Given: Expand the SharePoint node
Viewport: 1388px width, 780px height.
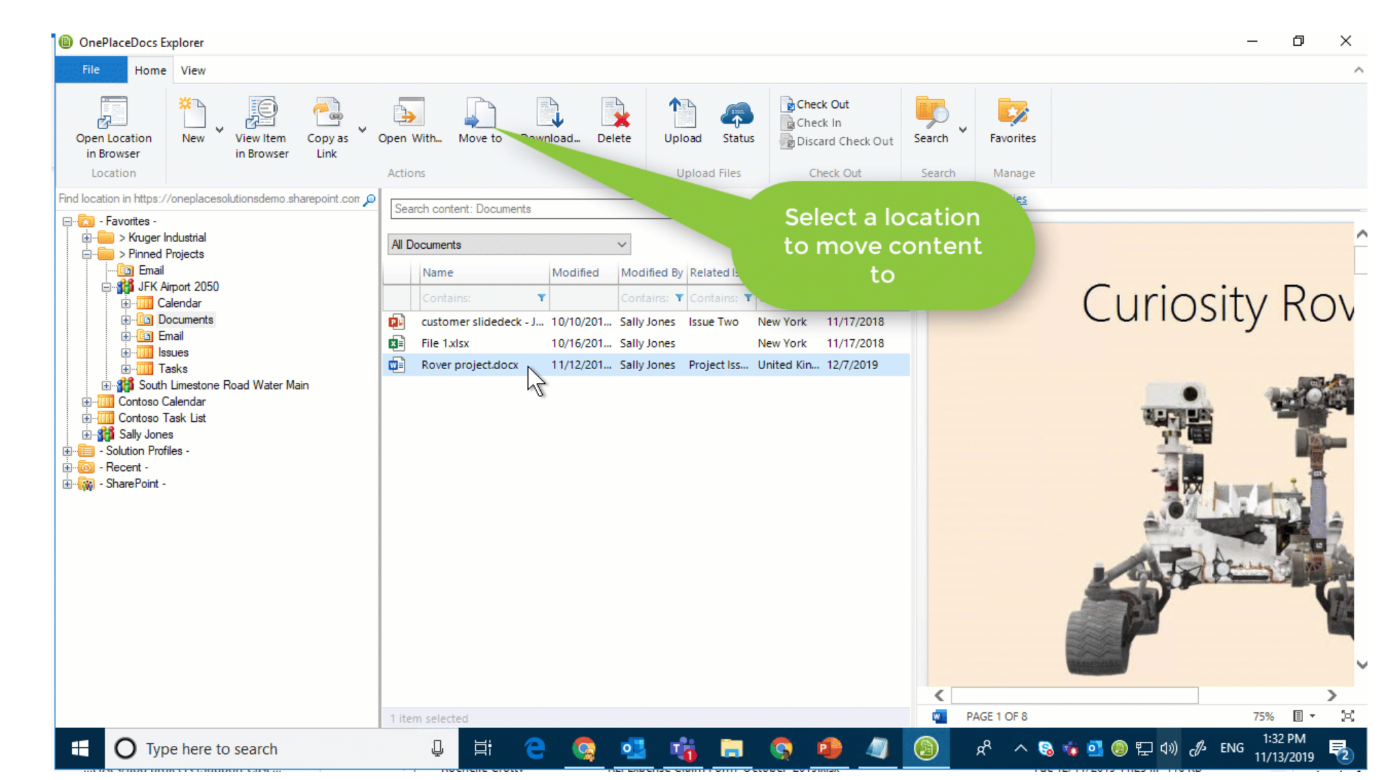Looking at the screenshot, I should pyautogui.click(x=67, y=484).
